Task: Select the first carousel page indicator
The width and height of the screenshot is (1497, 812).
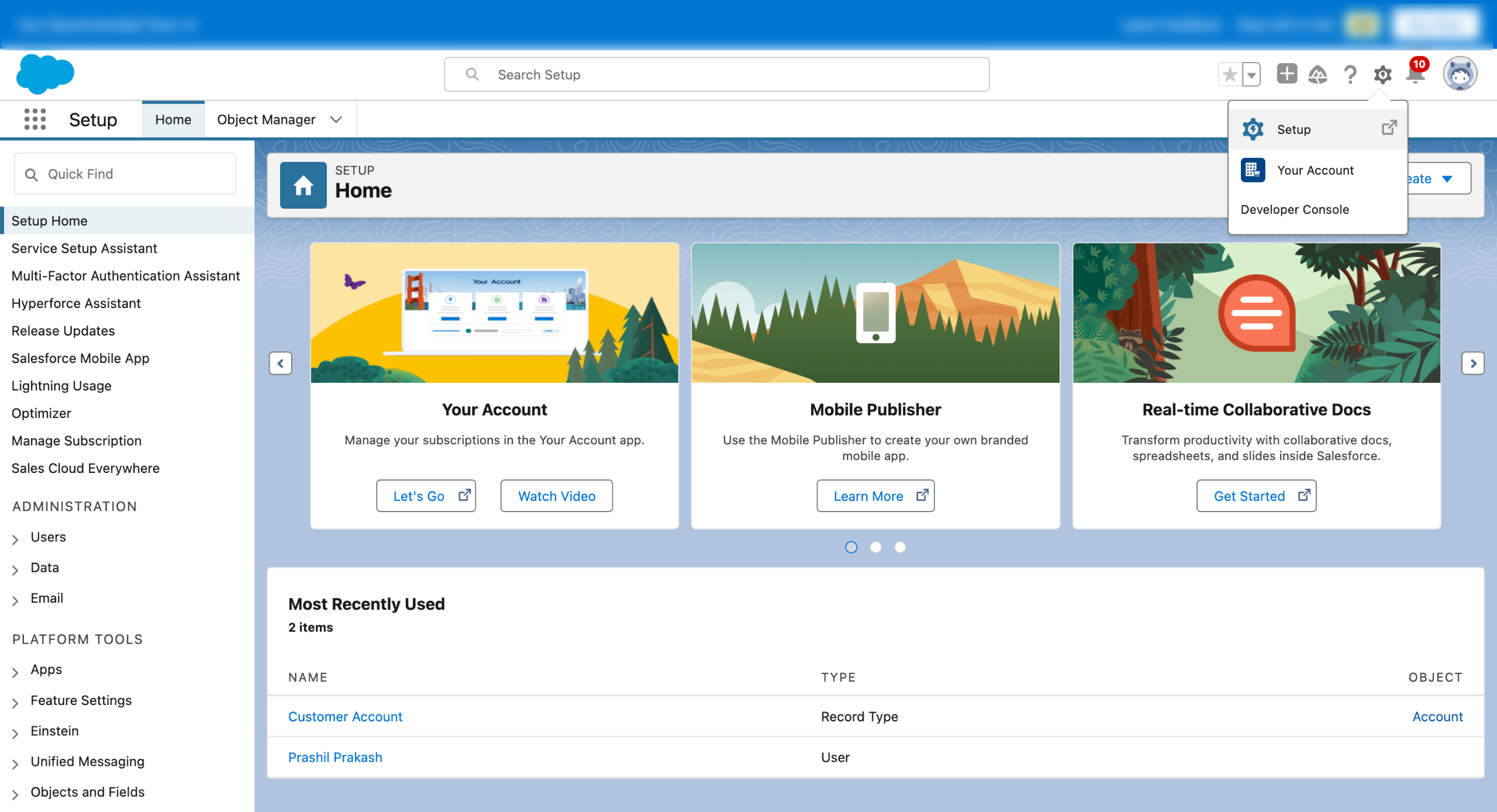Action: (851, 547)
